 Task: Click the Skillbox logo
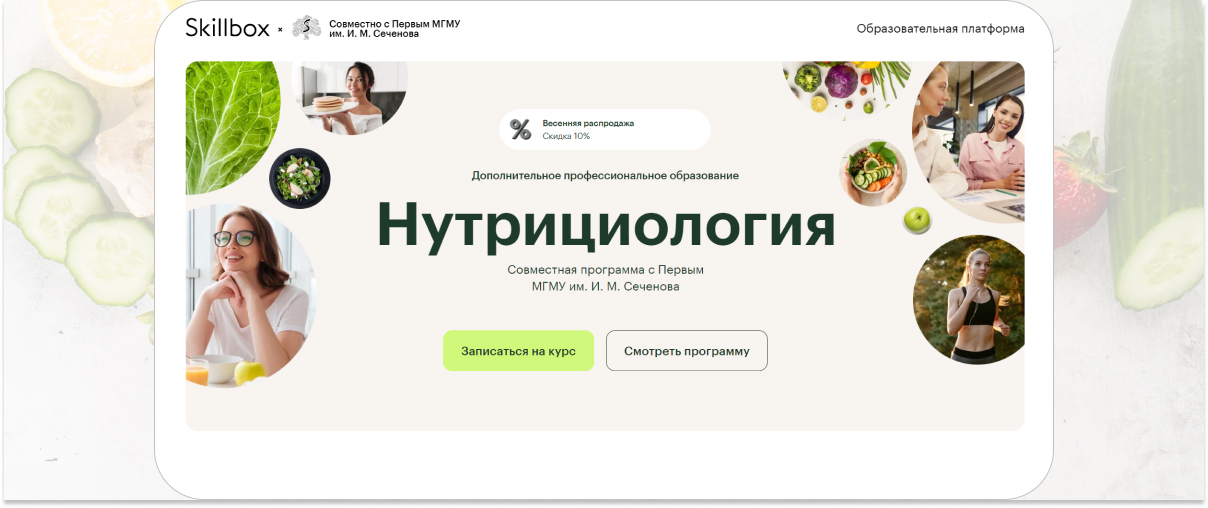(x=227, y=28)
